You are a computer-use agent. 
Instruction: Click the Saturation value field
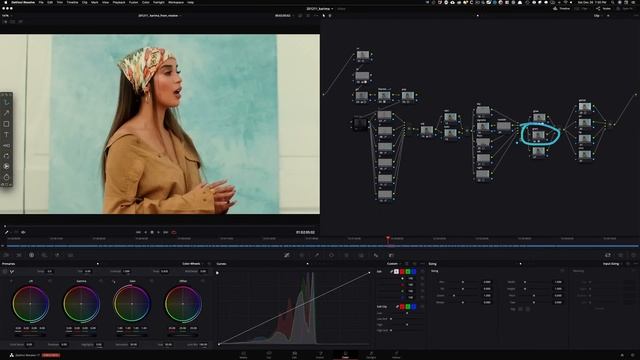[133, 344]
